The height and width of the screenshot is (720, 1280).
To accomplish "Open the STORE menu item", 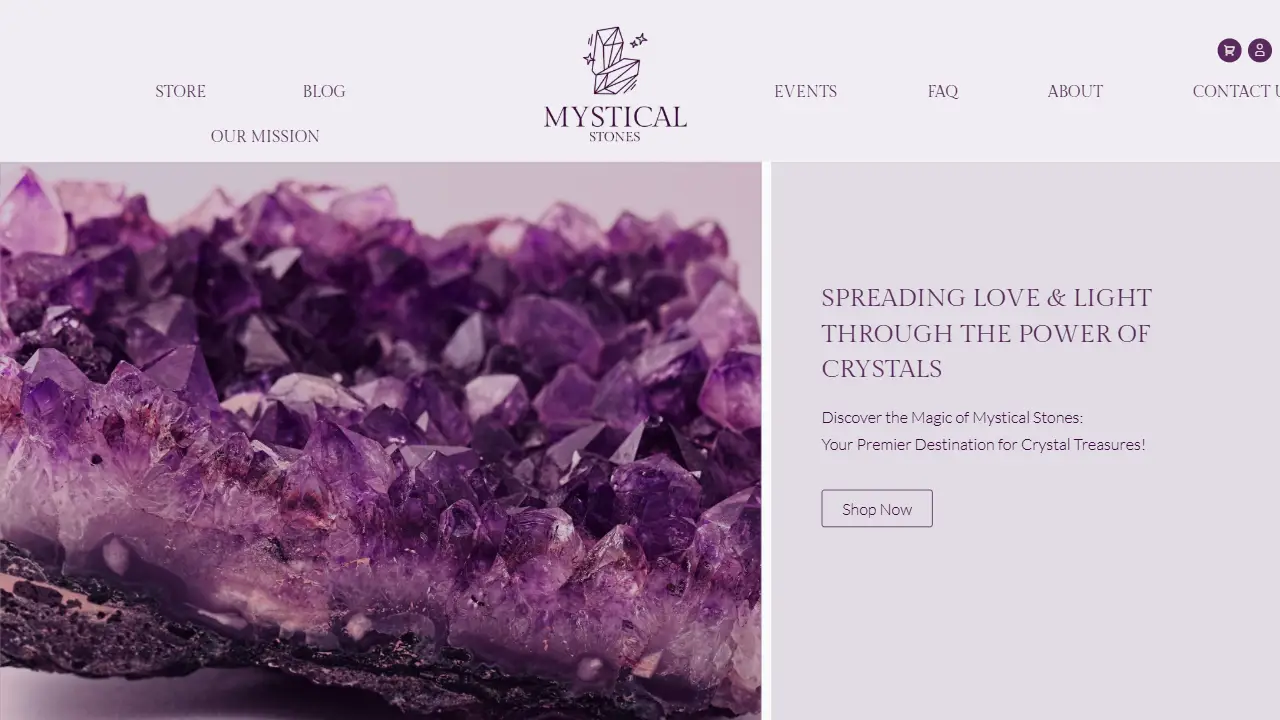I will click(x=180, y=91).
